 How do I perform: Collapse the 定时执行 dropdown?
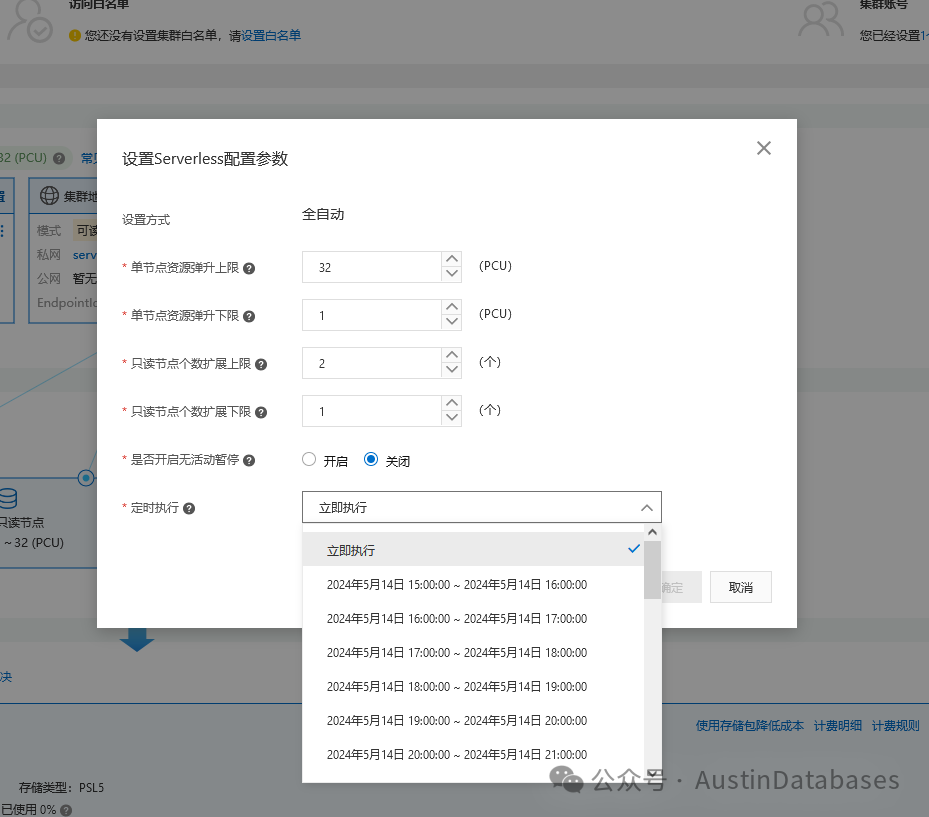(x=646, y=508)
